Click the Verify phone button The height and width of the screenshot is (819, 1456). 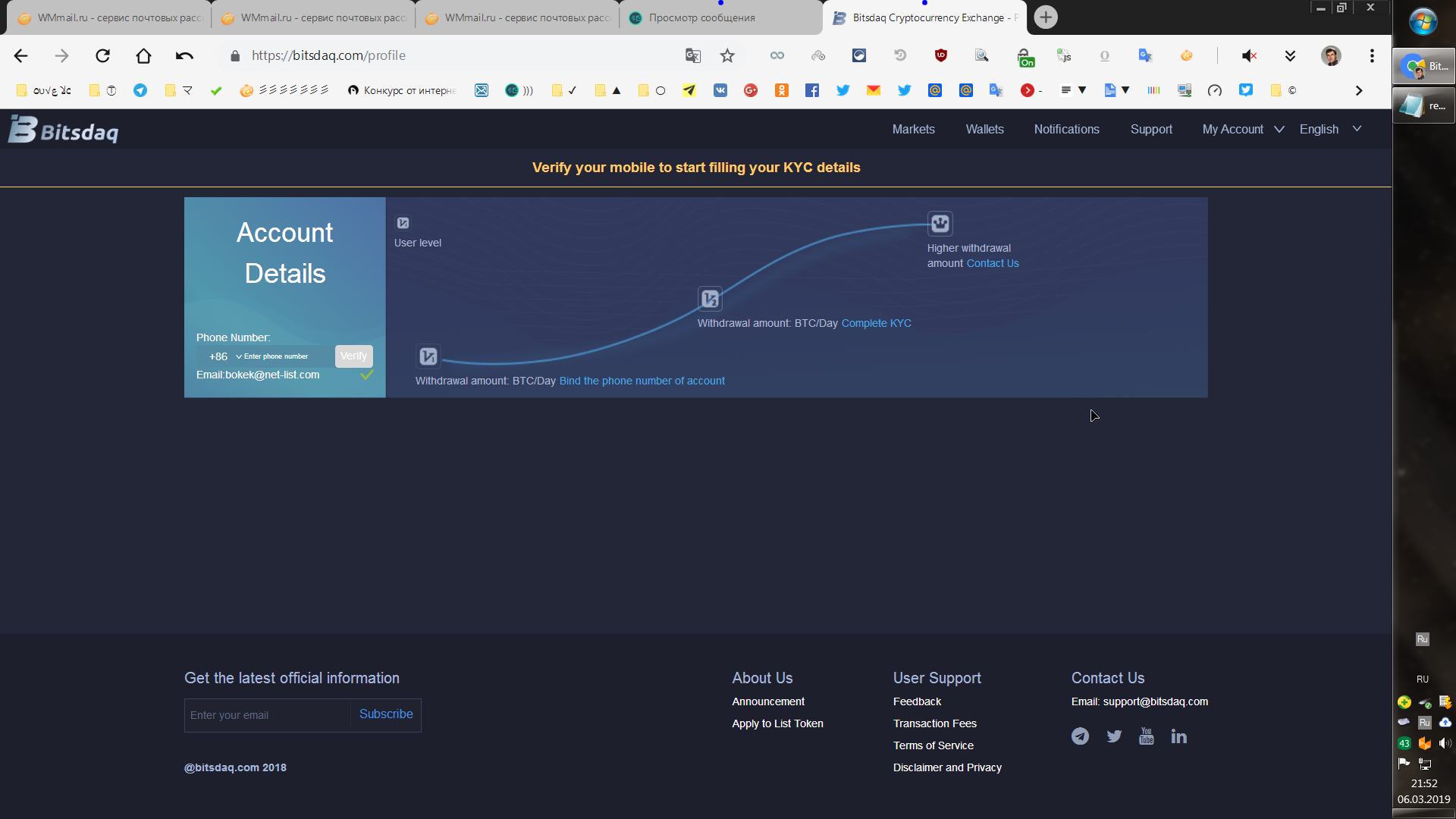[x=353, y=356]
